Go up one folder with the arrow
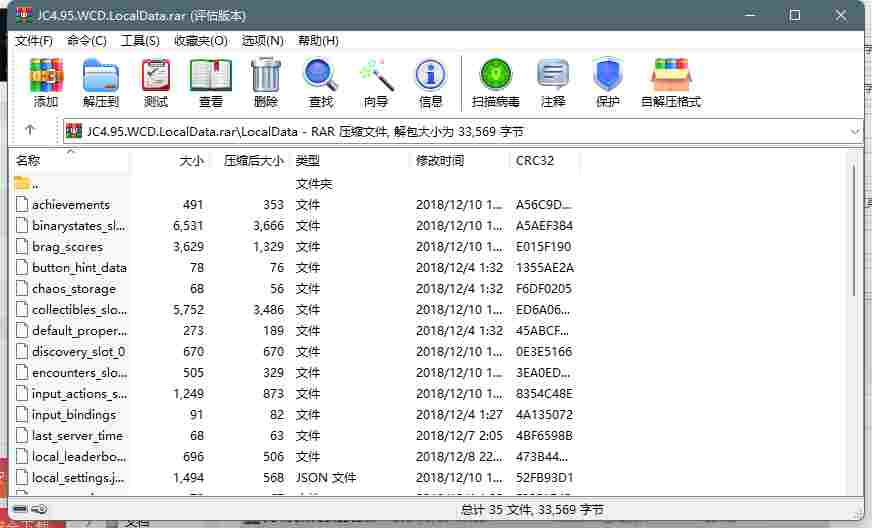 tap(30, 130)
